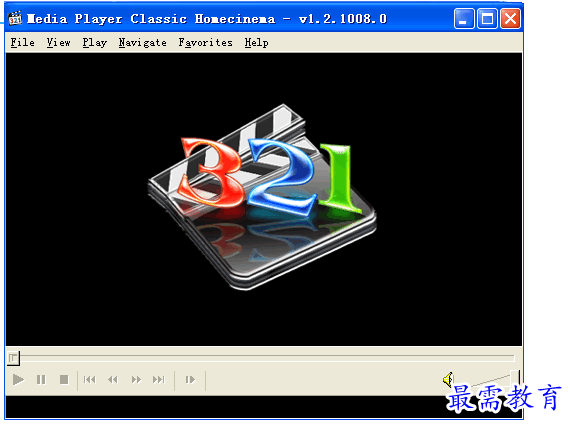Click the Pause button
The width and height of the screenshot is (570, 429).
pyautogui.click(x=41, y=380)
